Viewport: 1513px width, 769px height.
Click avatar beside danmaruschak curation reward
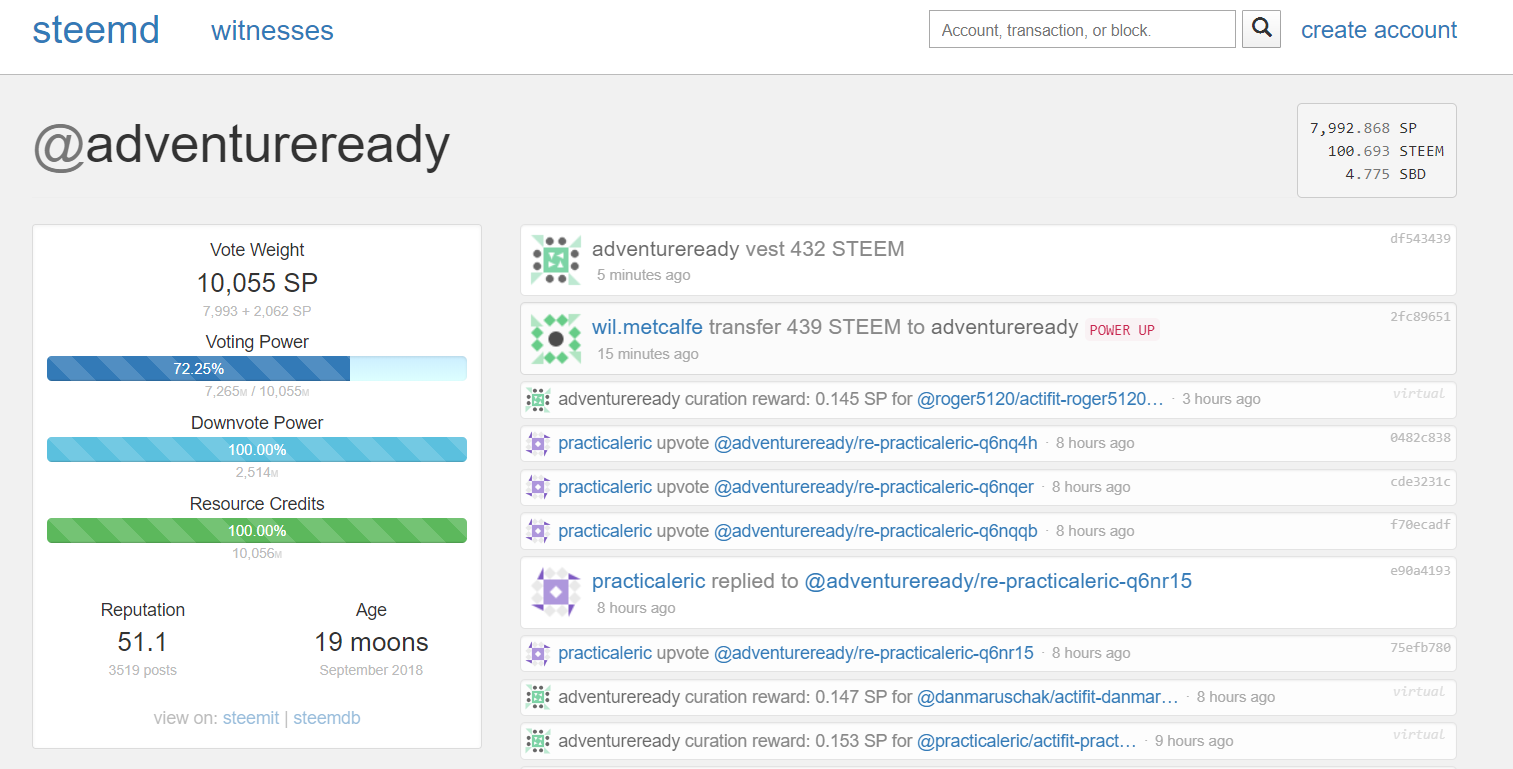point(538,697)
